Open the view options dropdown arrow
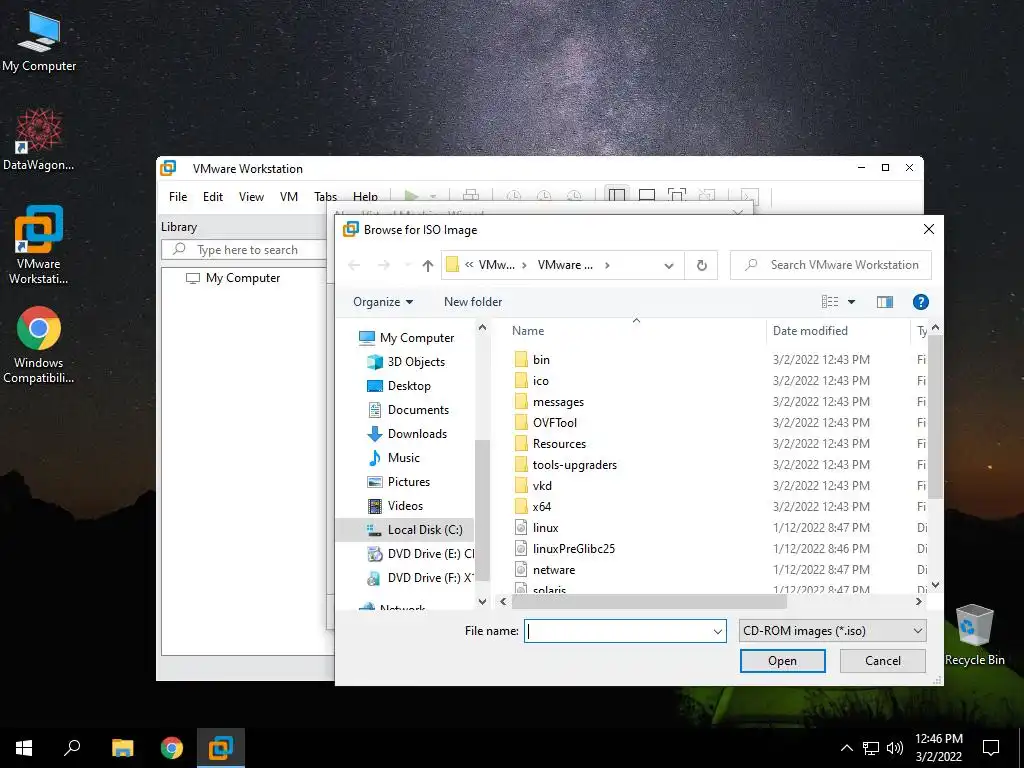The width and height of the screenshot is (1024, 768). click(852, 302)
